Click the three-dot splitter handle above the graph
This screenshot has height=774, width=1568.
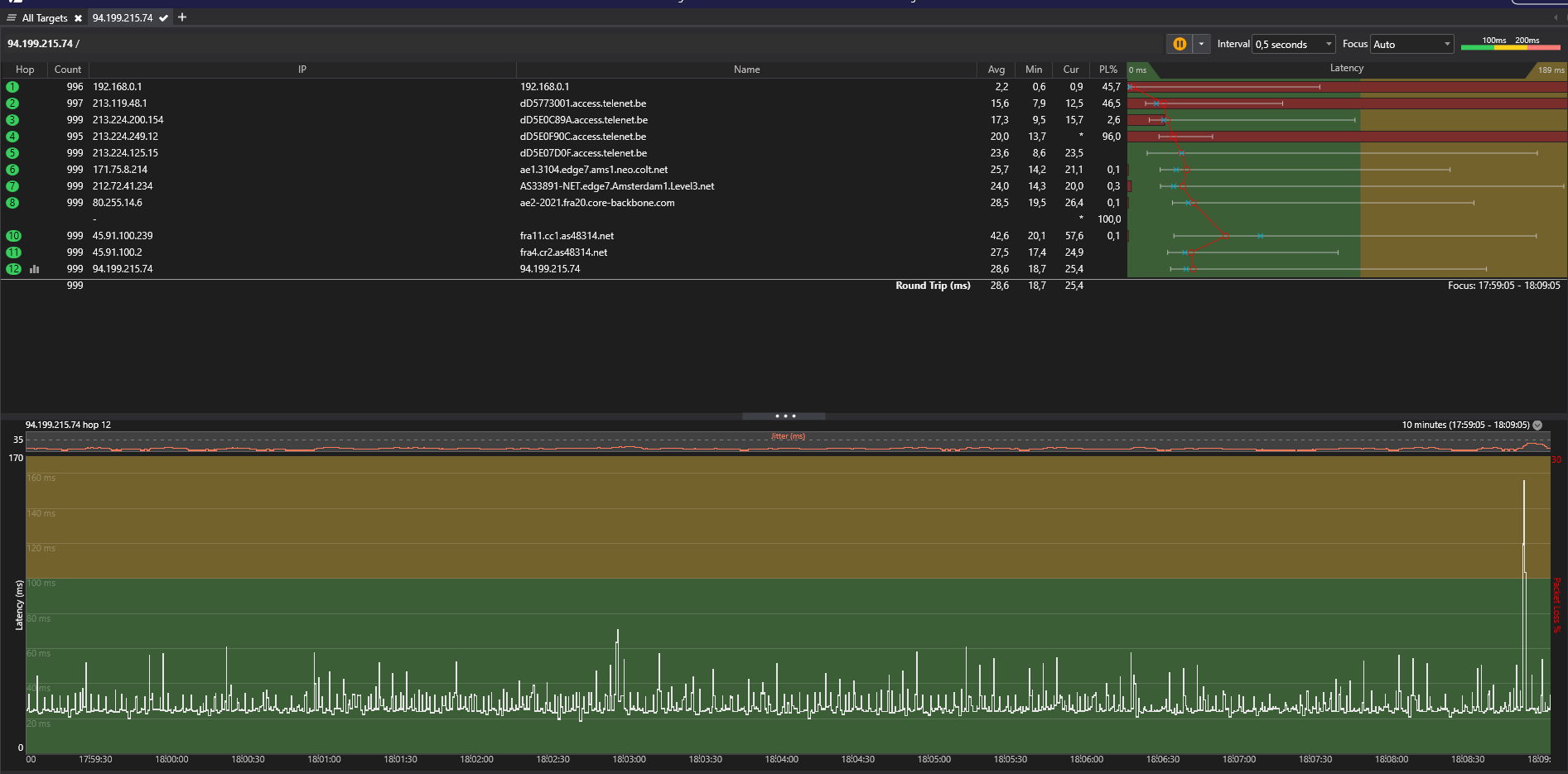pyautogui.click(x=784, y=416)
